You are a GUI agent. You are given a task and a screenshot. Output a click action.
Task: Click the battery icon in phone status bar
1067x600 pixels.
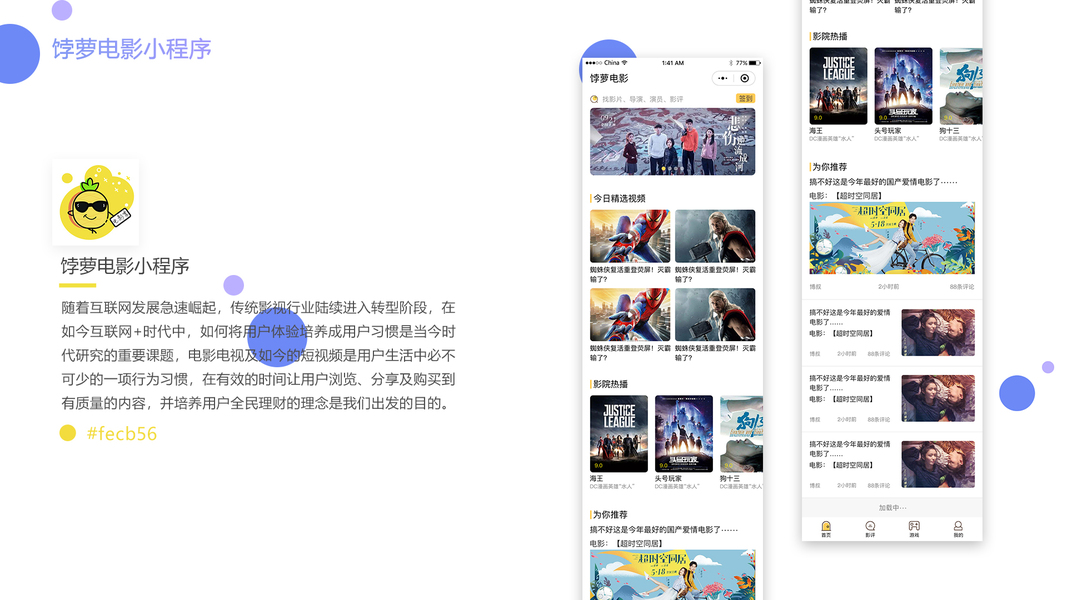point(754,63)
